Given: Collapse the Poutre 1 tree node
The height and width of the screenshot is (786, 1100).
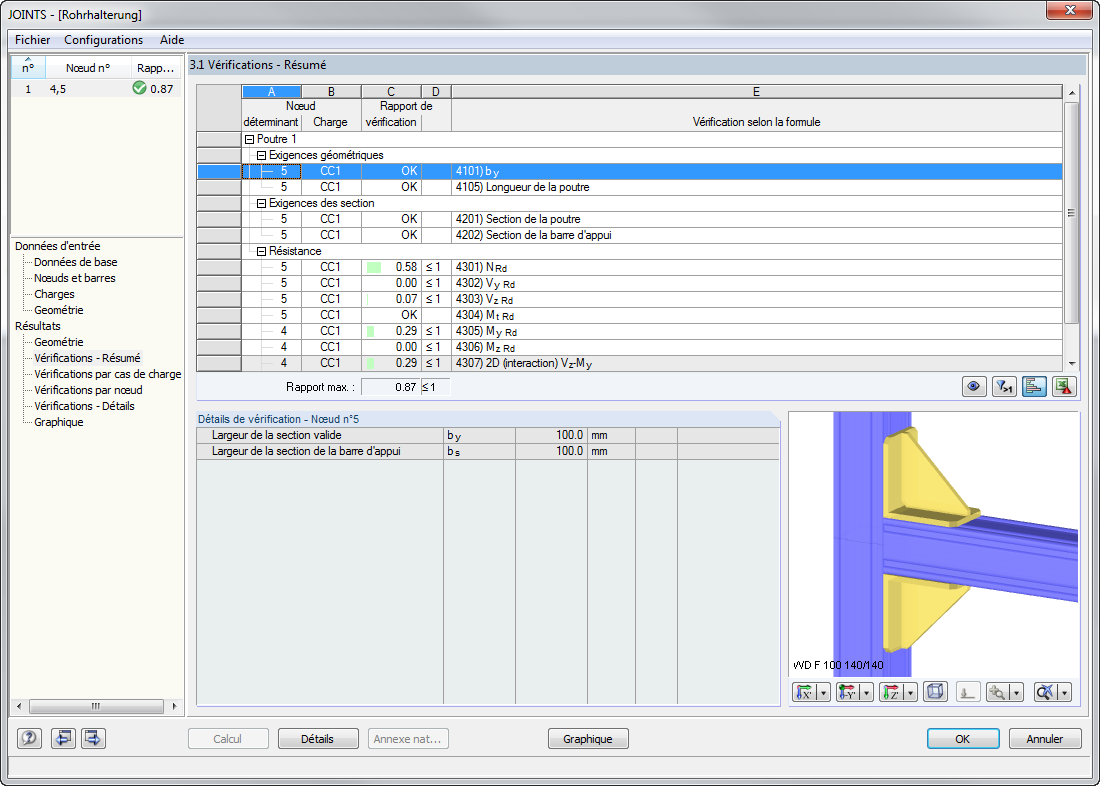Looking at the screenshot, I should [x=249, y=139].
